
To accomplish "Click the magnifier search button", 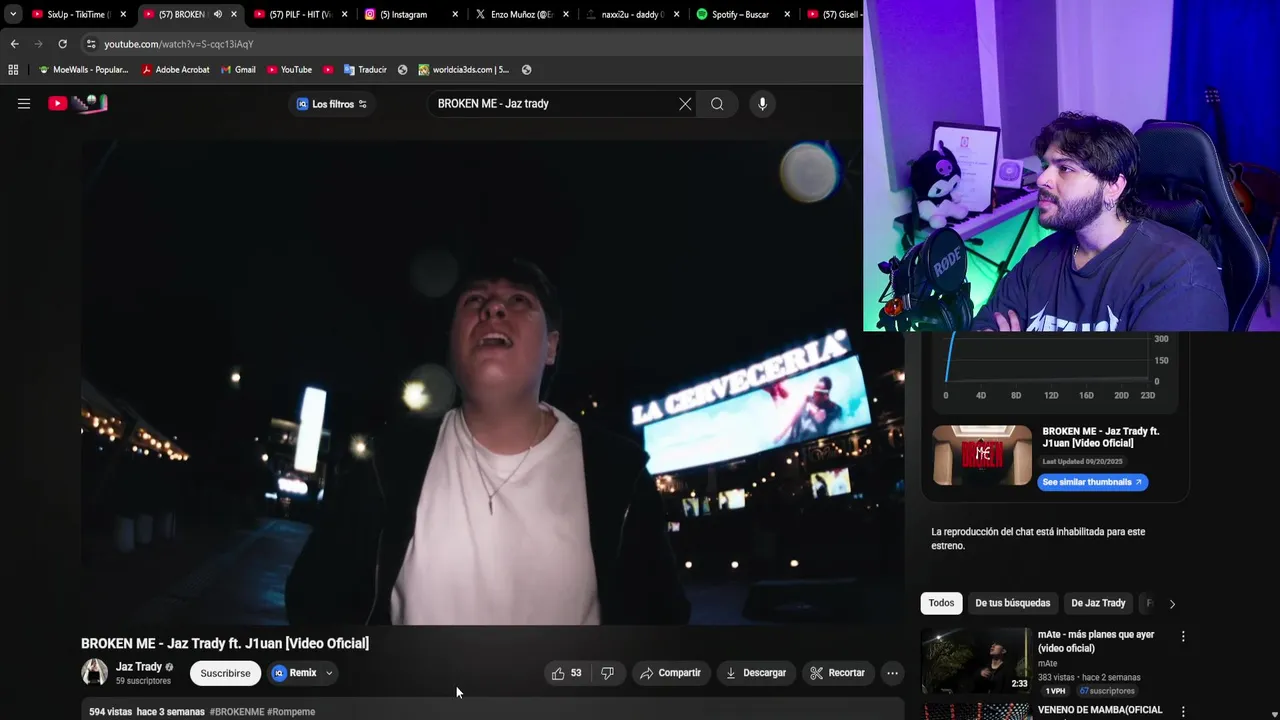I will click(717, 104).
